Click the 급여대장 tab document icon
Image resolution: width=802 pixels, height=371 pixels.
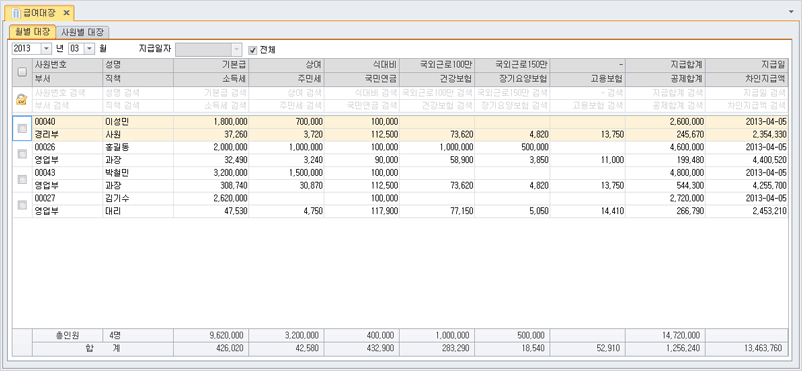[x=17, y=12]
